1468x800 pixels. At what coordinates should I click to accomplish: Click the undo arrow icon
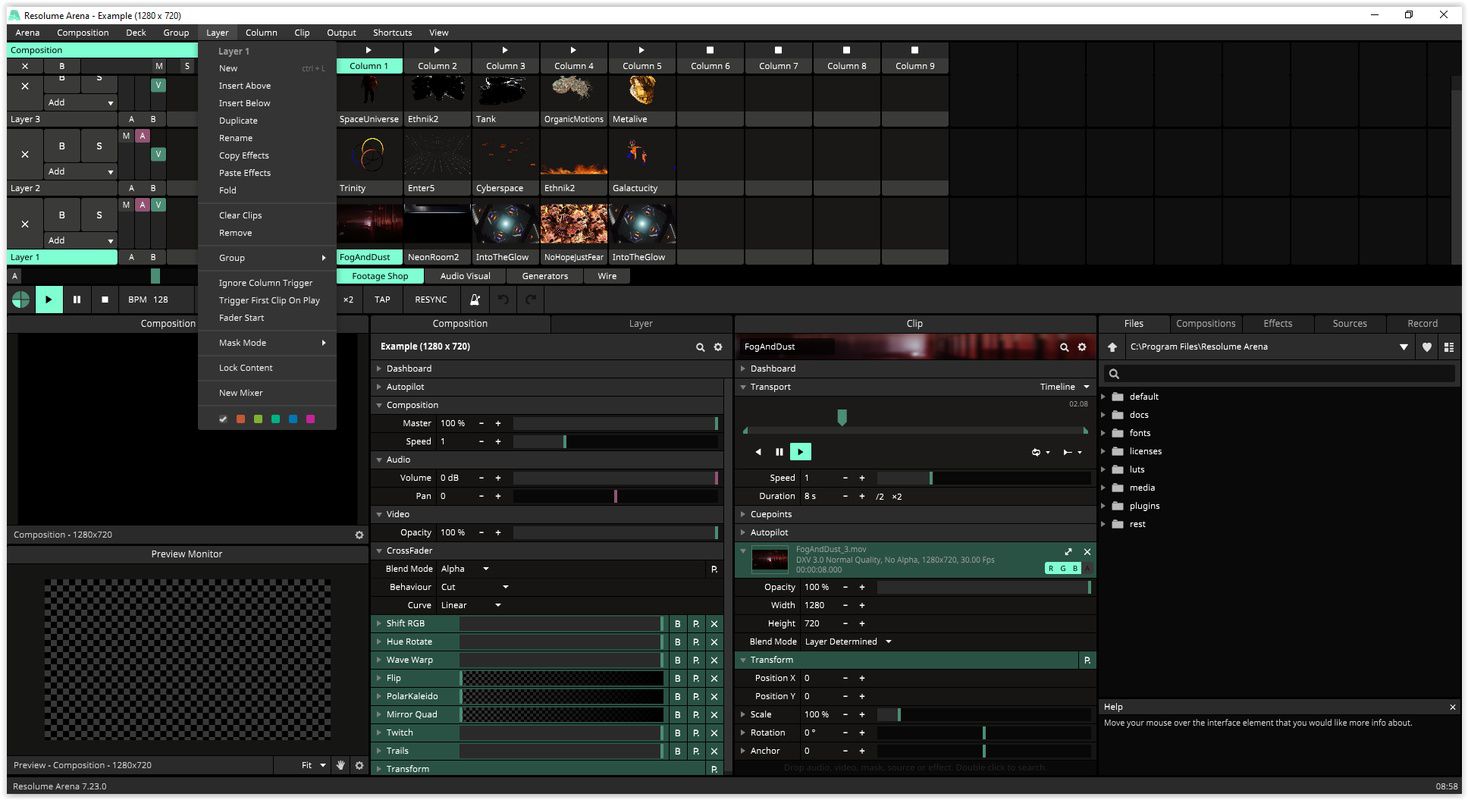[x=503, y=299]
